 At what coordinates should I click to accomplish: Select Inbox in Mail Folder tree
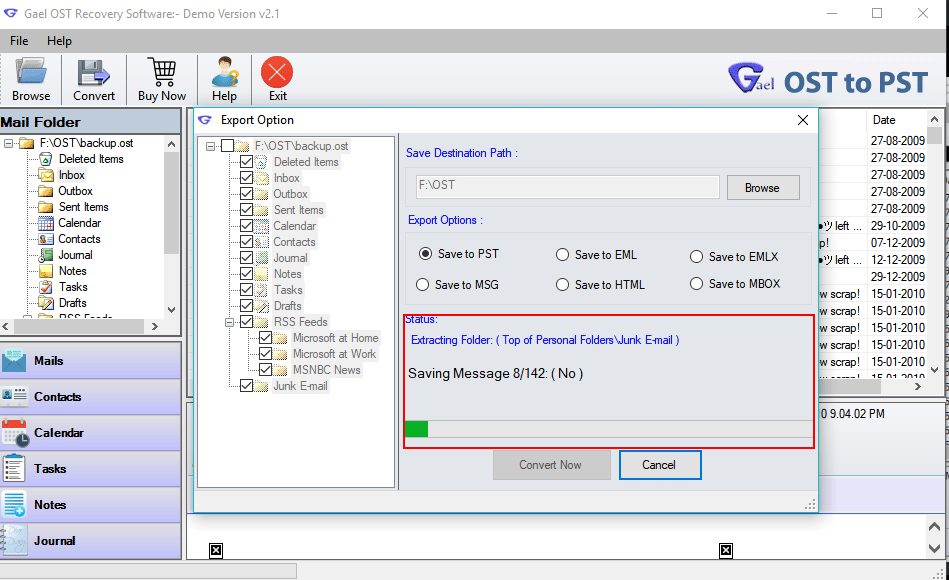pyautogui.click(x=71, y=175)
